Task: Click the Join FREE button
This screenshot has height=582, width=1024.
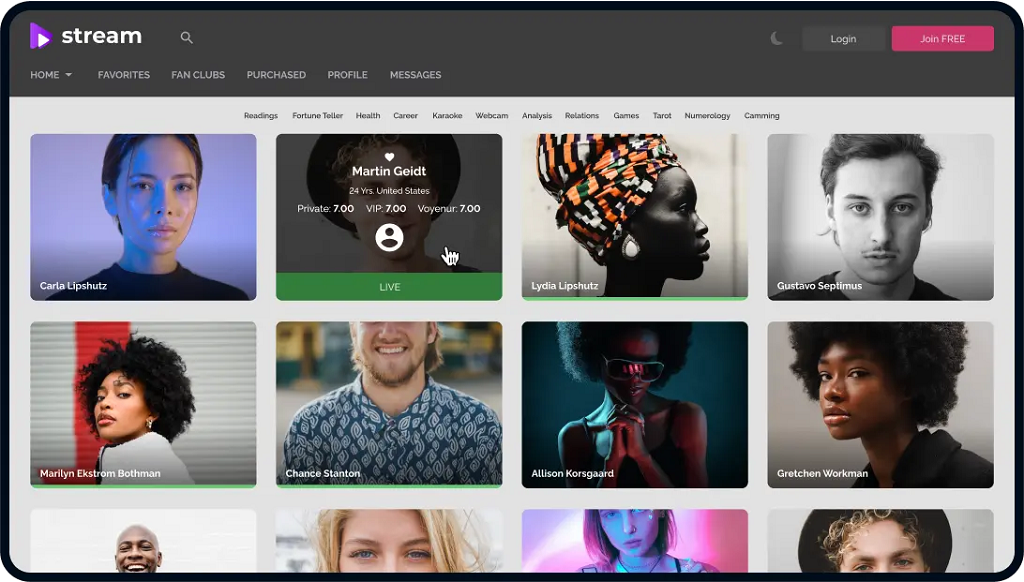Action: pyautogui.click(x=942, y=39)
